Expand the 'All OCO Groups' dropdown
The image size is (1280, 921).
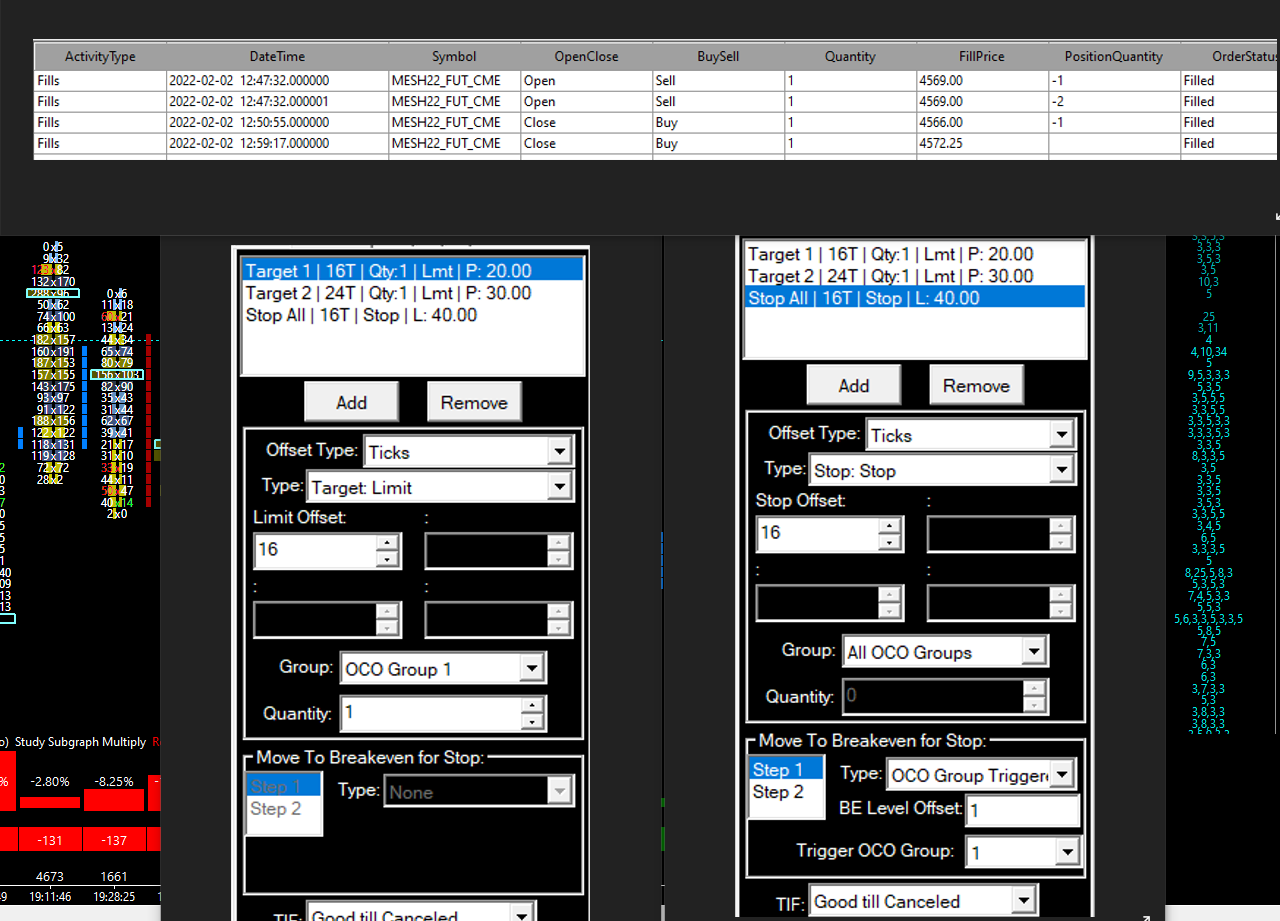coord(1034,652)
